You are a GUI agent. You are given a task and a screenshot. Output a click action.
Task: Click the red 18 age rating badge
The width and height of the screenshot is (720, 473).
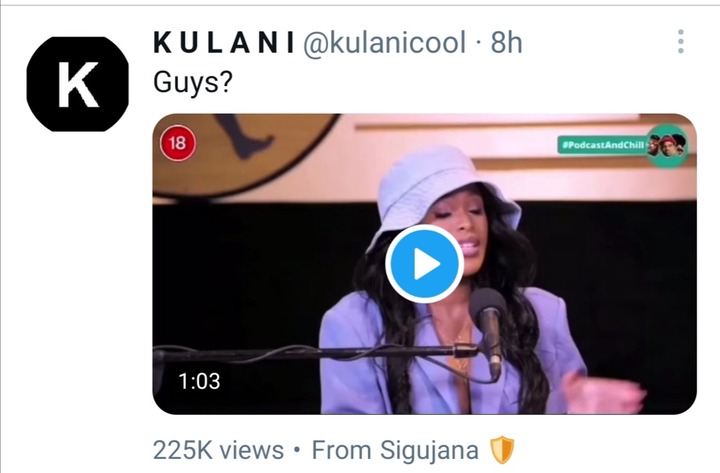click(x=178, y=143)
